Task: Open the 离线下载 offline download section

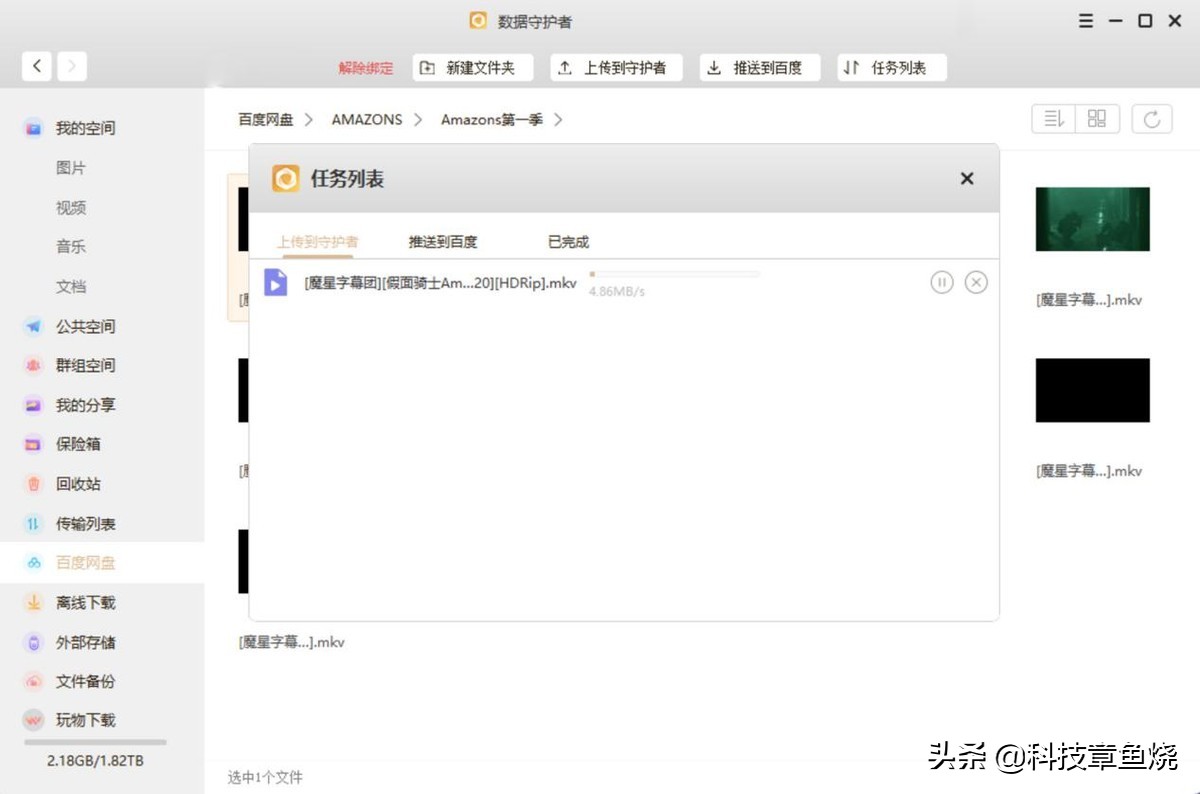Action: [x=84, y=602]
